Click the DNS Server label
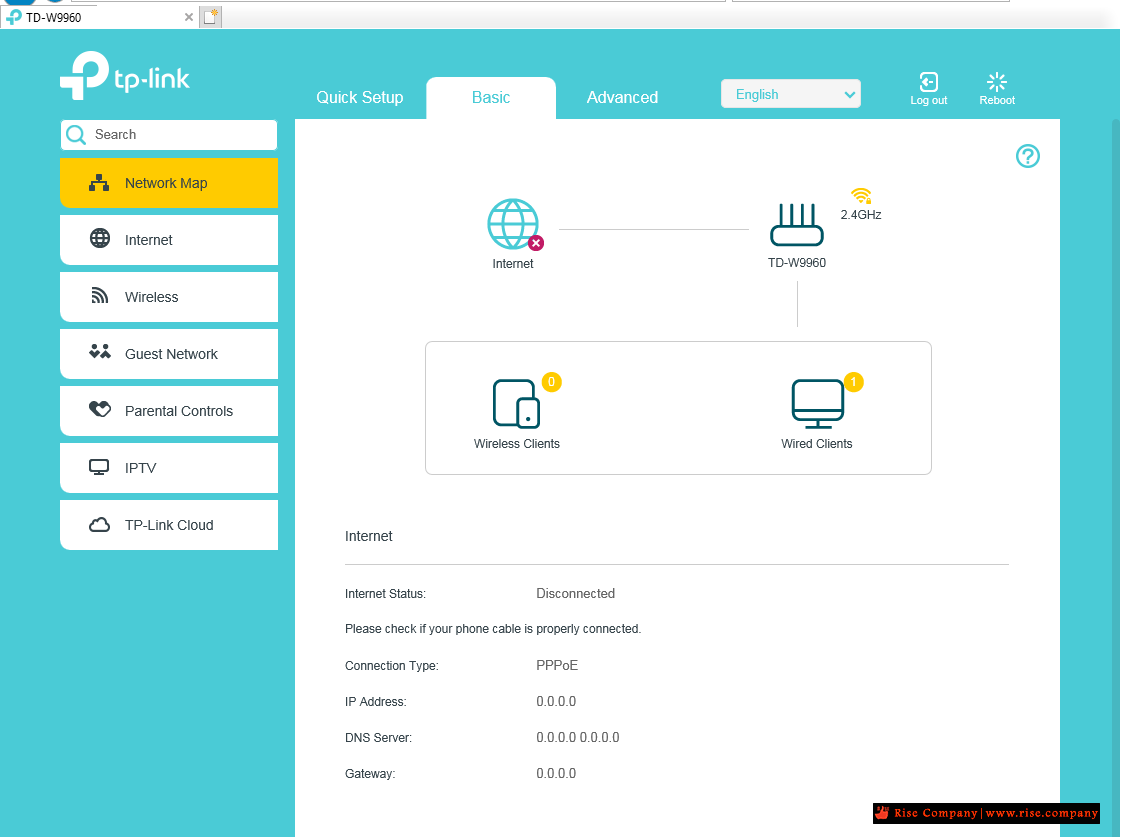The height and width of the screenshot is (837, 1121). tap(378, 738)
